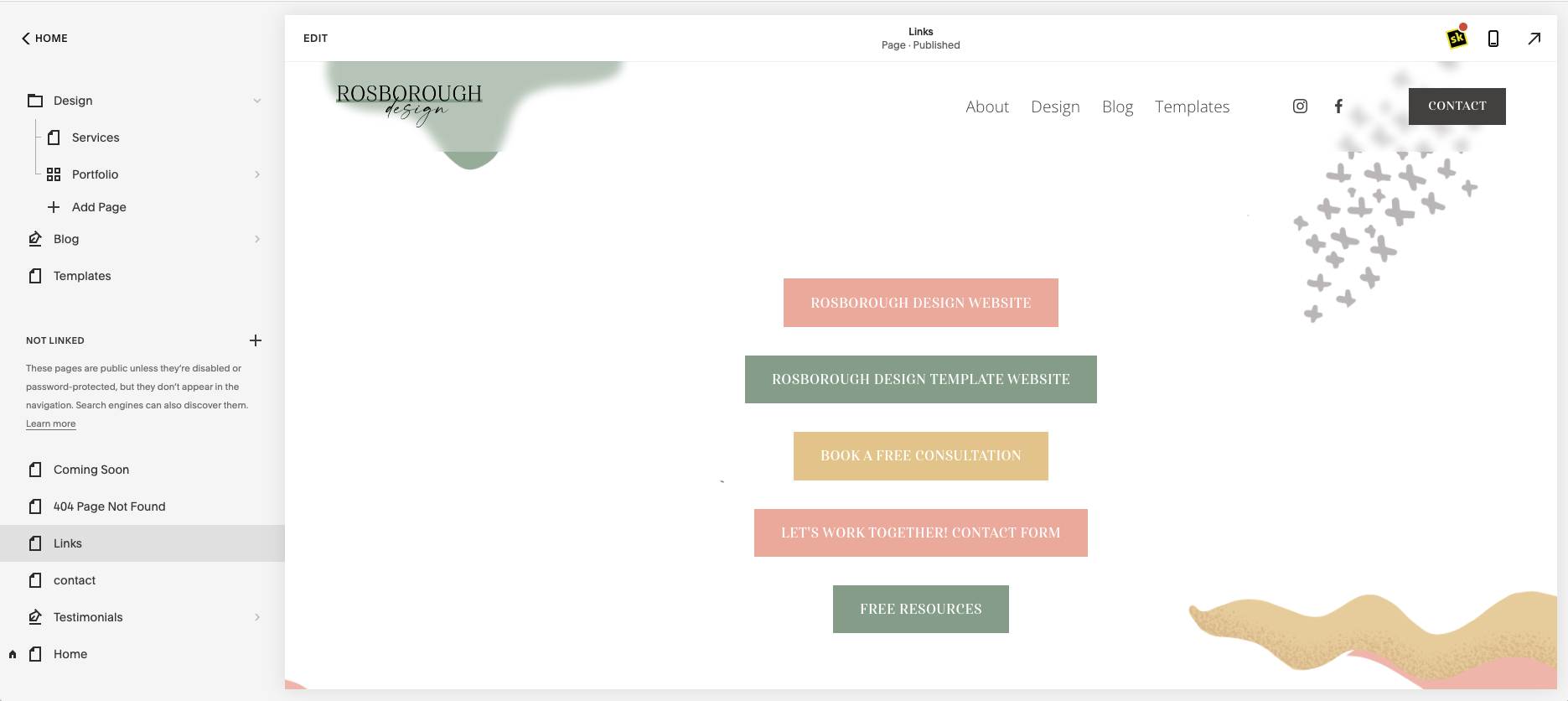Click the Page · Published status
The height and width of the screenshot is (701, 1568).
tap(920, 45)
